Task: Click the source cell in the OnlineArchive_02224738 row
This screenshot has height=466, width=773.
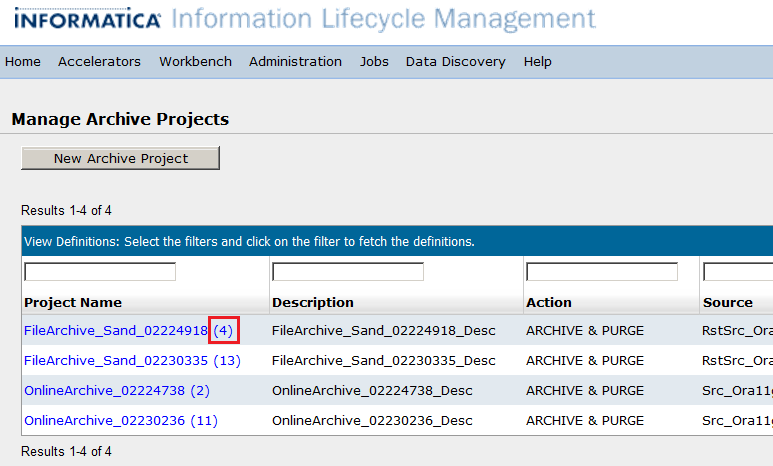Action: (x=738, y=391)
